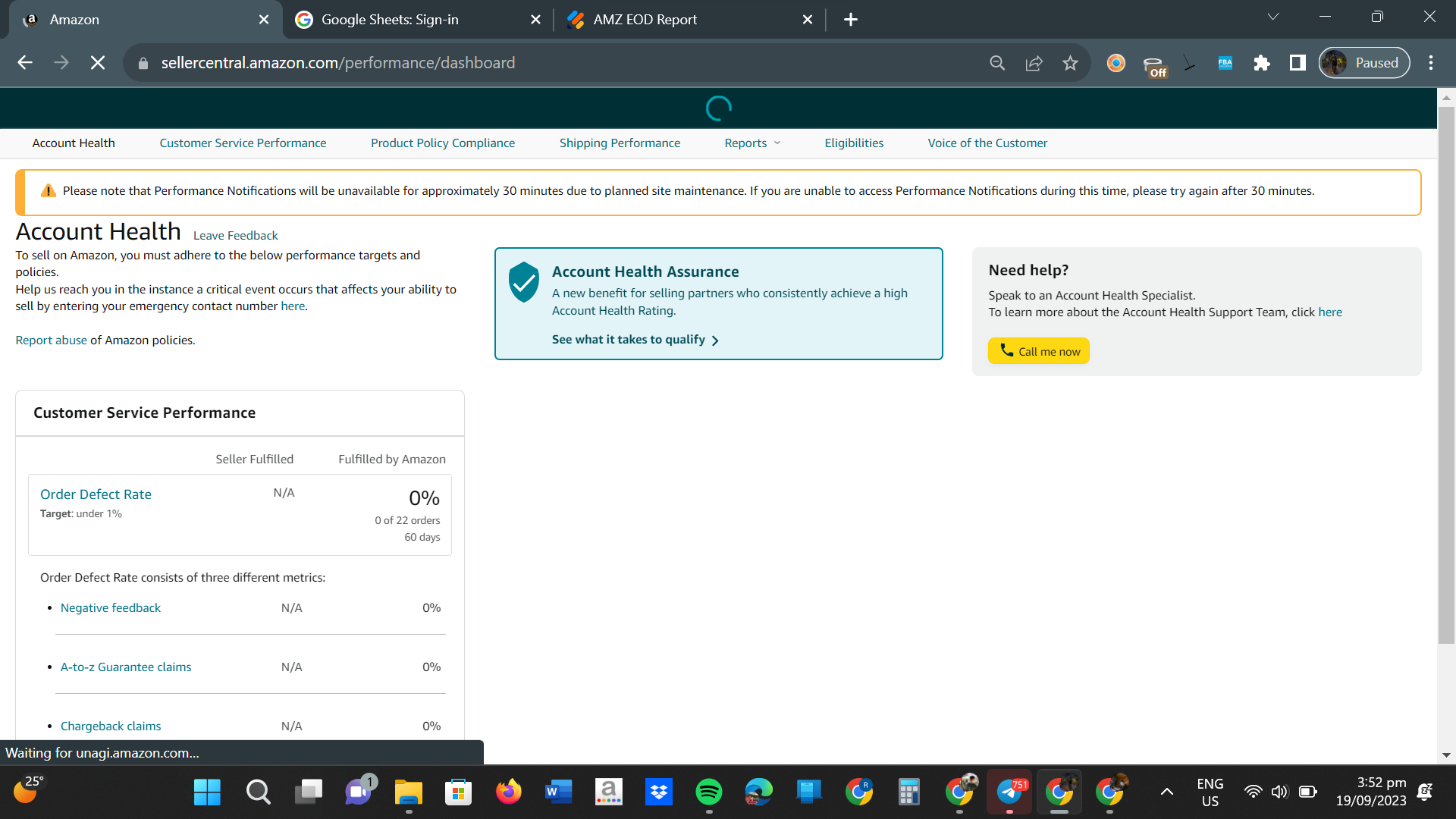Open Voice of the Customer
This screenshot has width=1456, height=819.
pyautogui.click(x=987, y=143)
